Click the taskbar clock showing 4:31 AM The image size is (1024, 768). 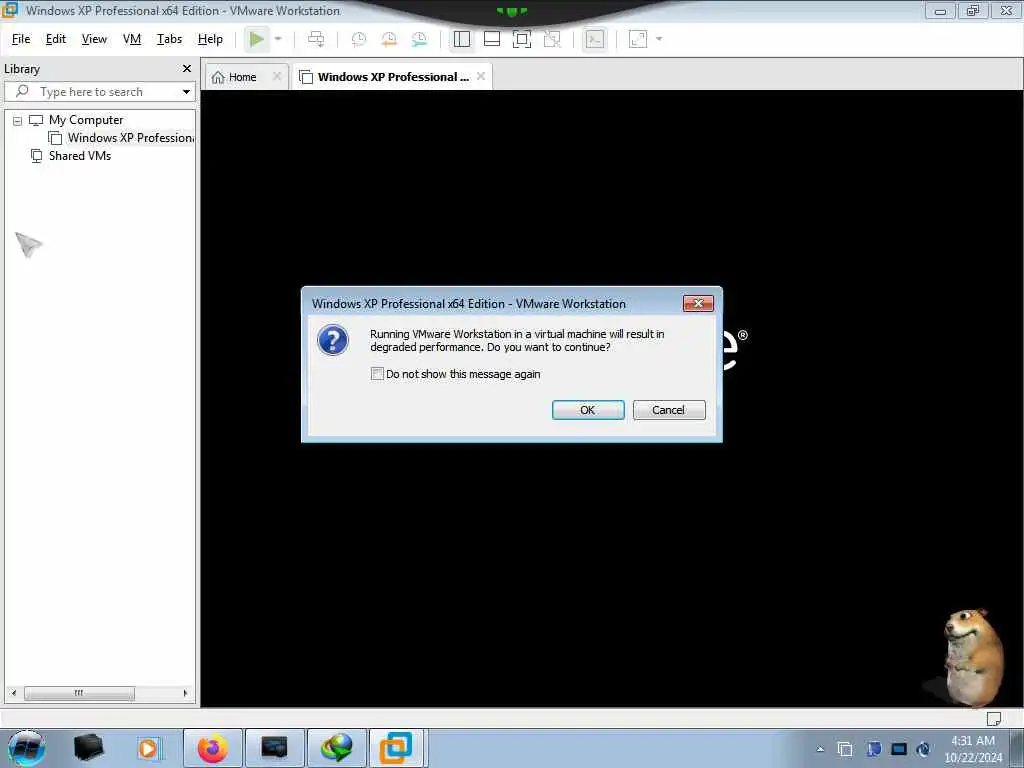(973, 749)
